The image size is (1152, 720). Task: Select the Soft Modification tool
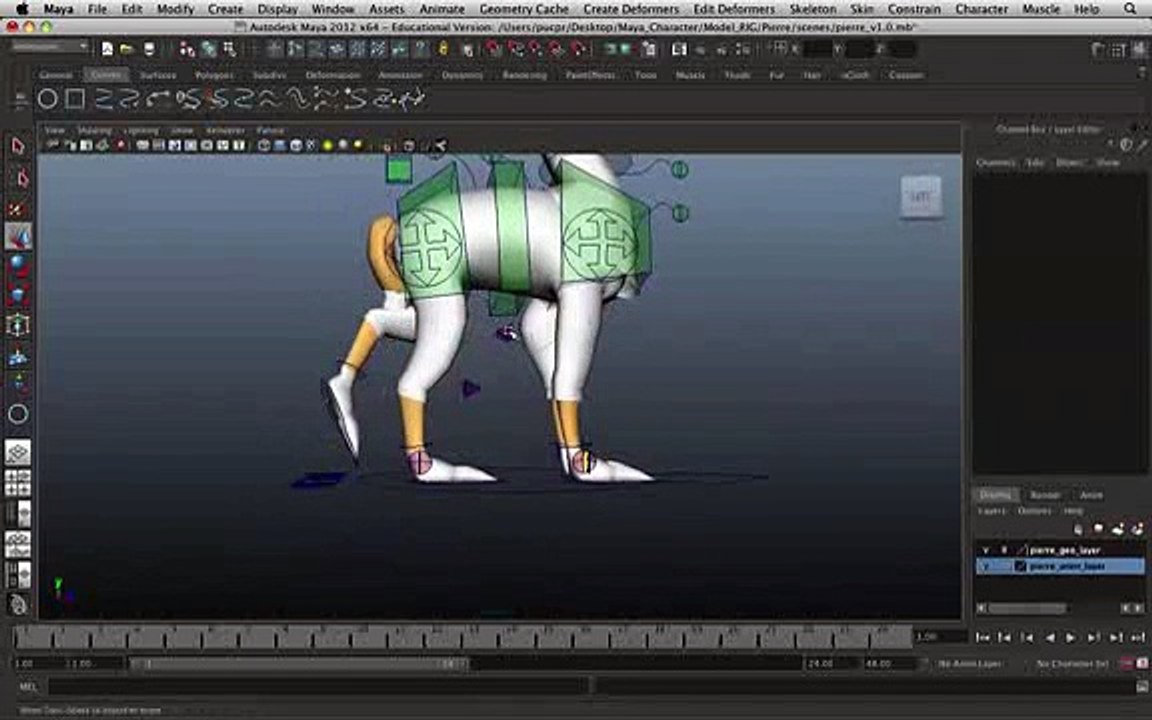pos(18,356)
